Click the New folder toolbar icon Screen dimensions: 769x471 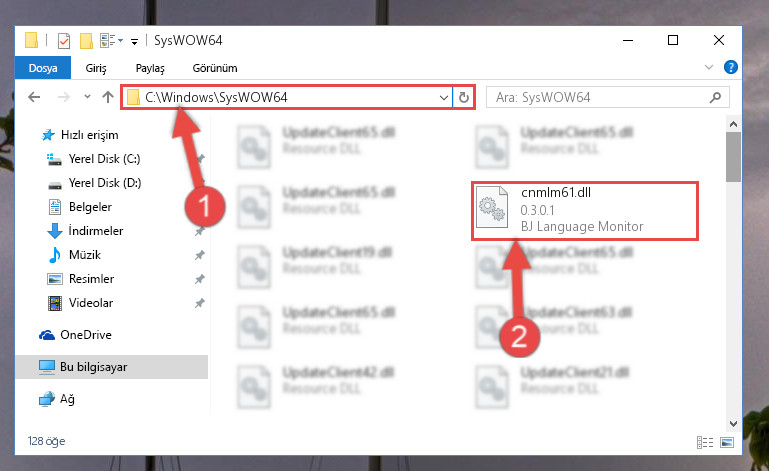point(86,41)
